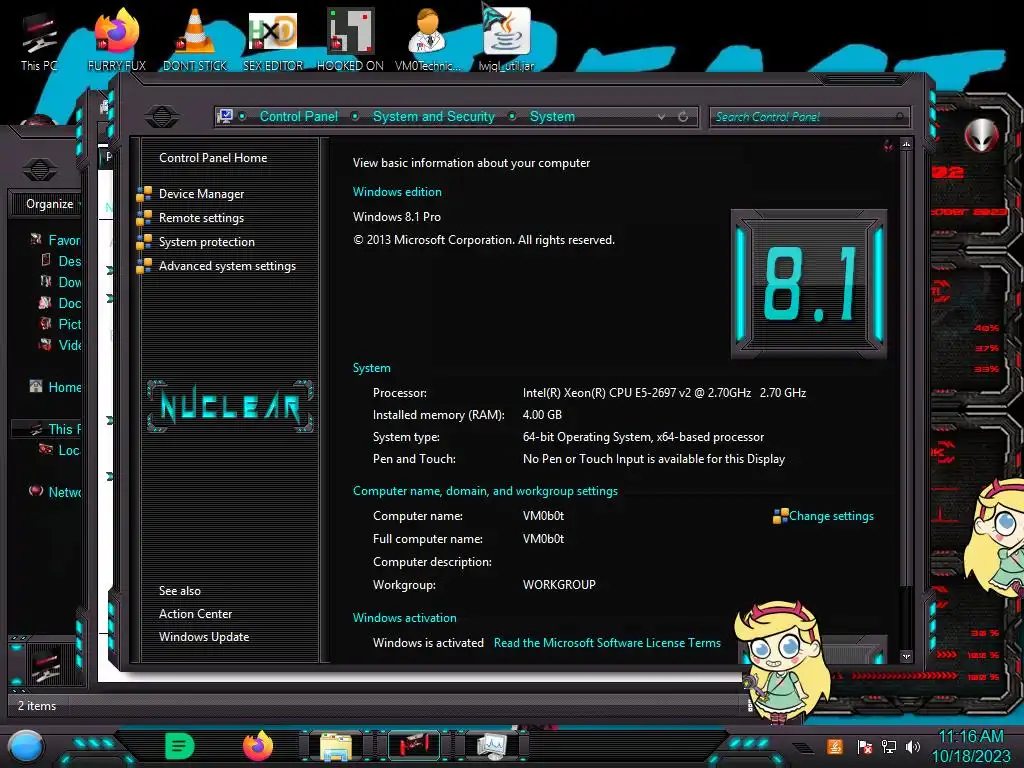This screenshot has width=1024, height=768.
Task: Open the This PC desktop icon
Action: click(39, 42)
